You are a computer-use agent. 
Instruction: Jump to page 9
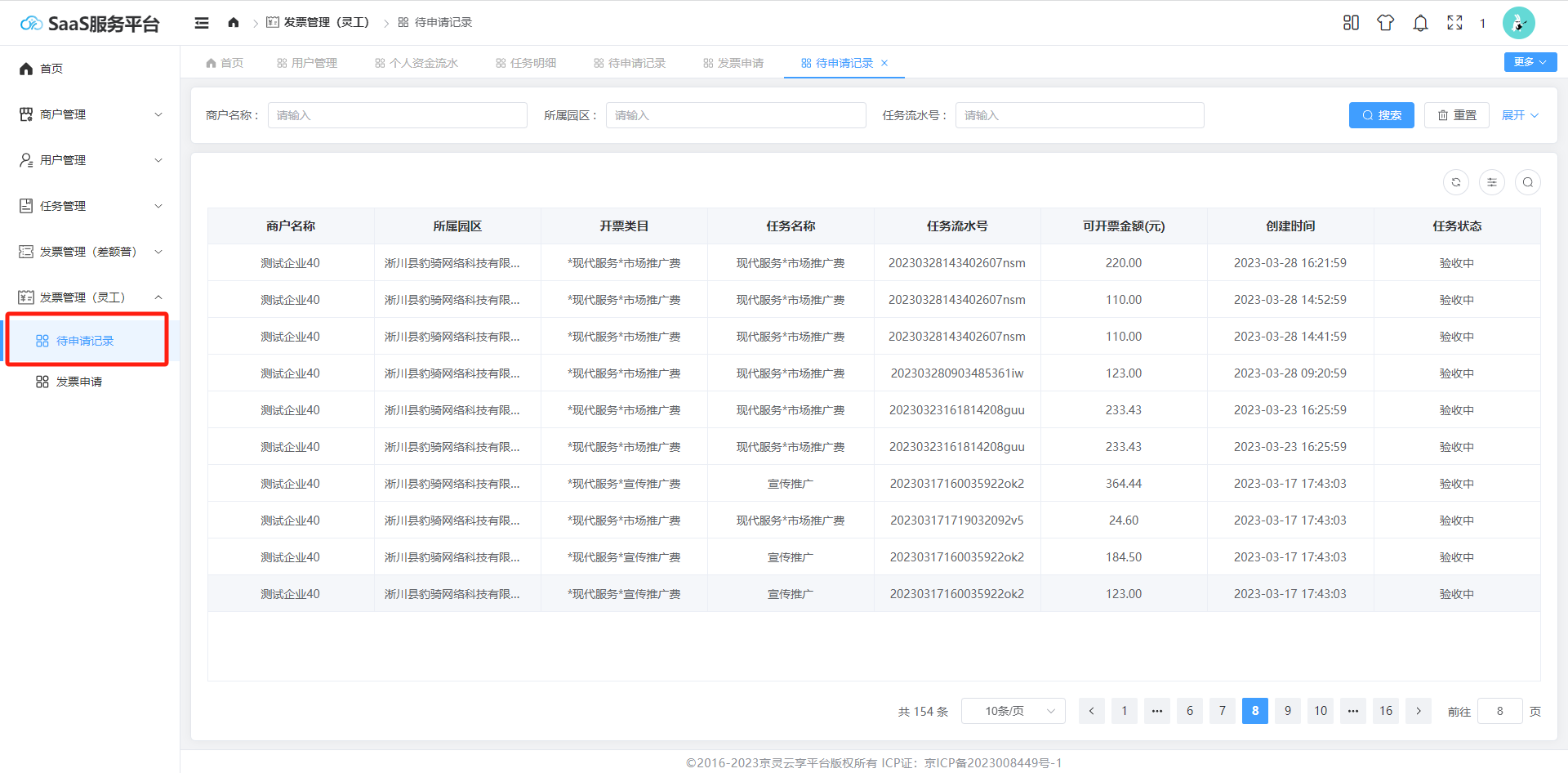click(1288, 711)
